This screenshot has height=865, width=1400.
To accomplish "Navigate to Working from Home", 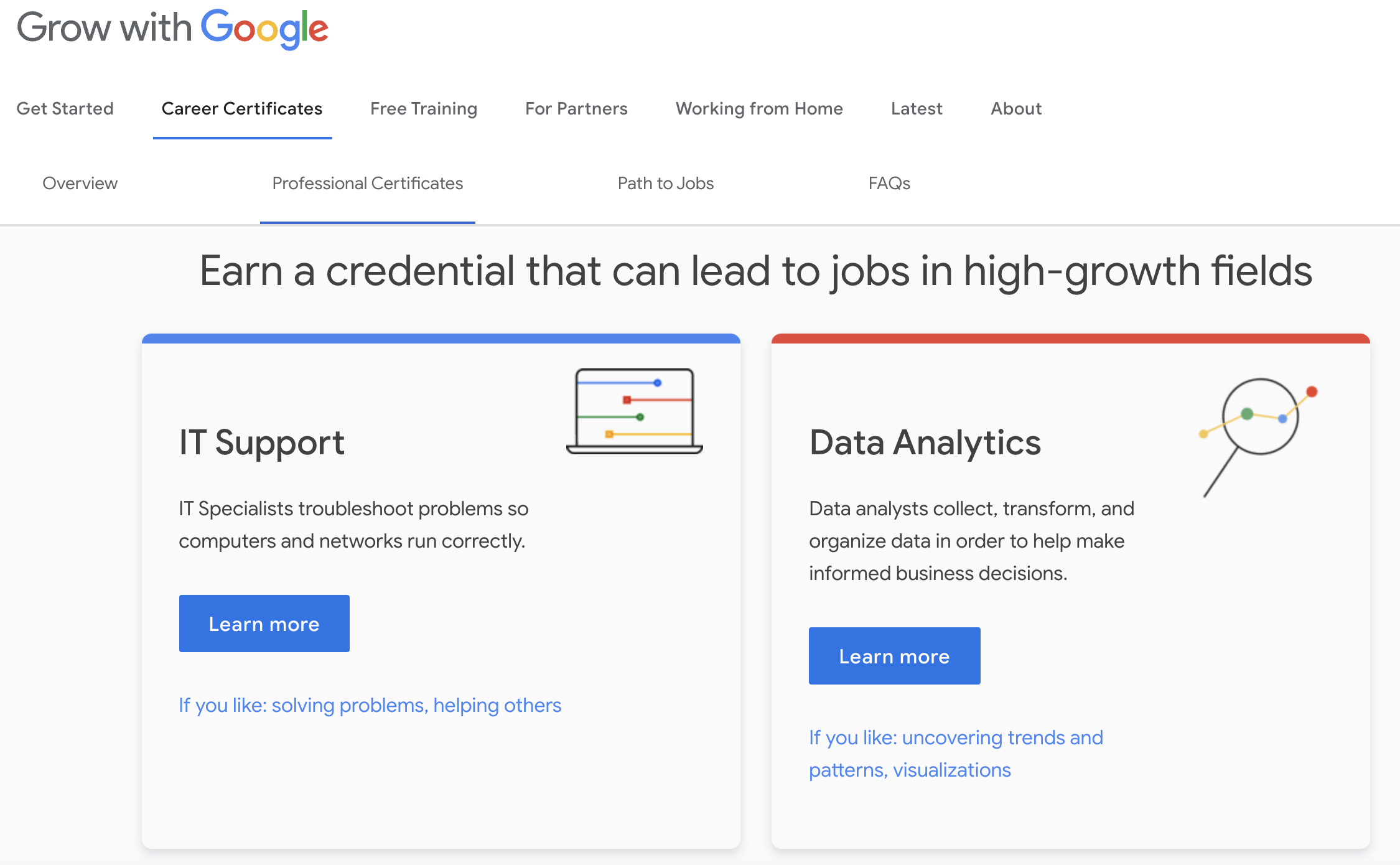I will [759, 108].
